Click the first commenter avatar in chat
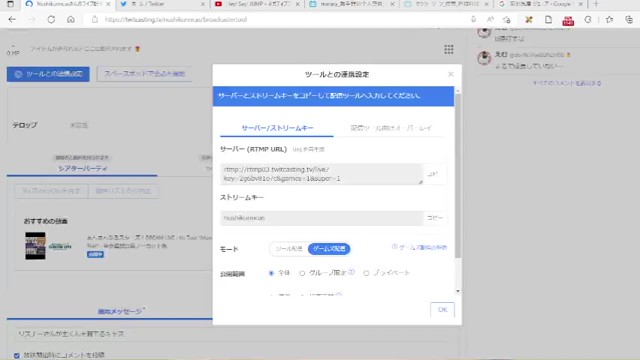Screen dimensions: 640x360 pos(484,33)
